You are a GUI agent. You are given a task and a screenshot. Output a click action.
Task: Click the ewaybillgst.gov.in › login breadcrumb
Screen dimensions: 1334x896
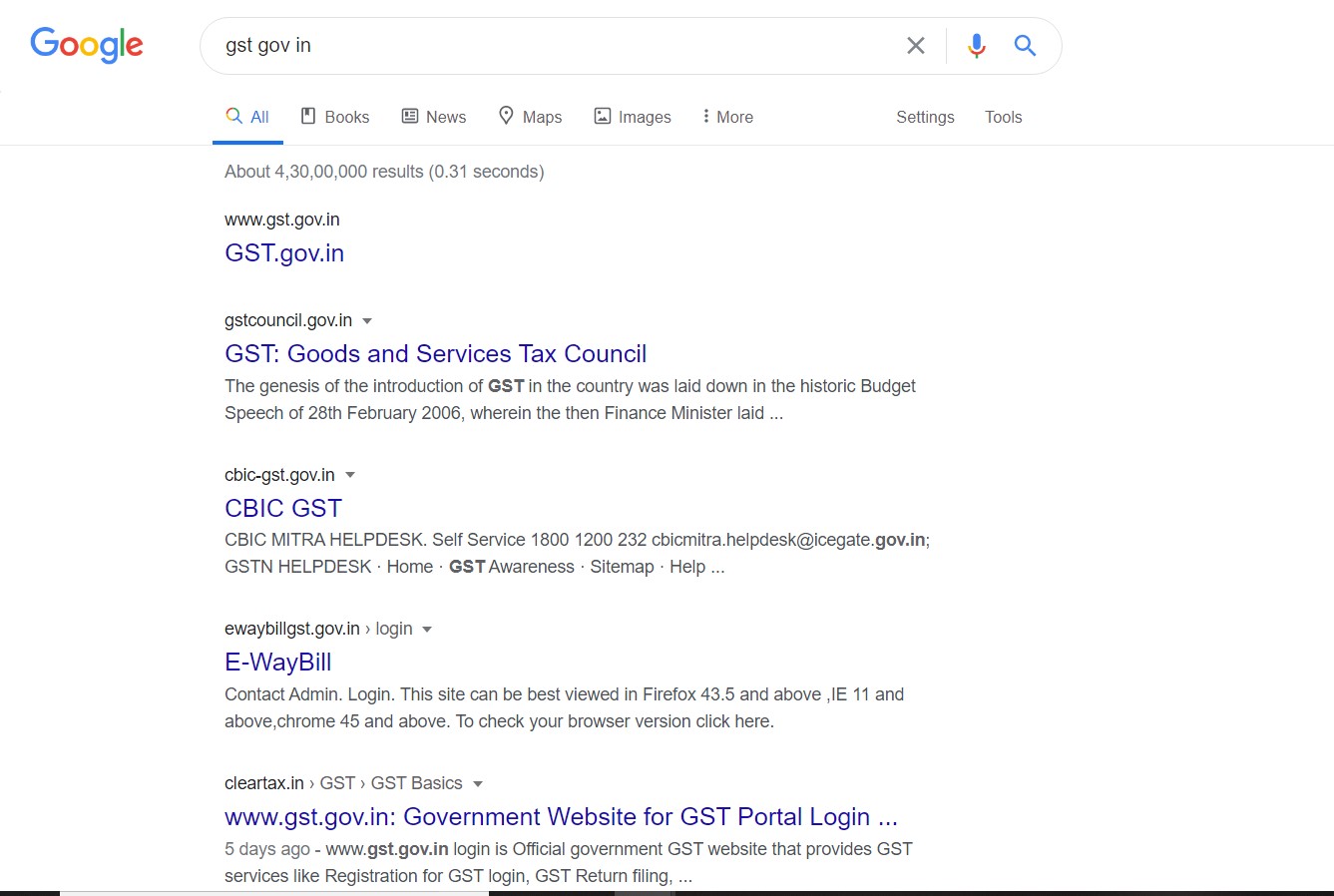318,629
